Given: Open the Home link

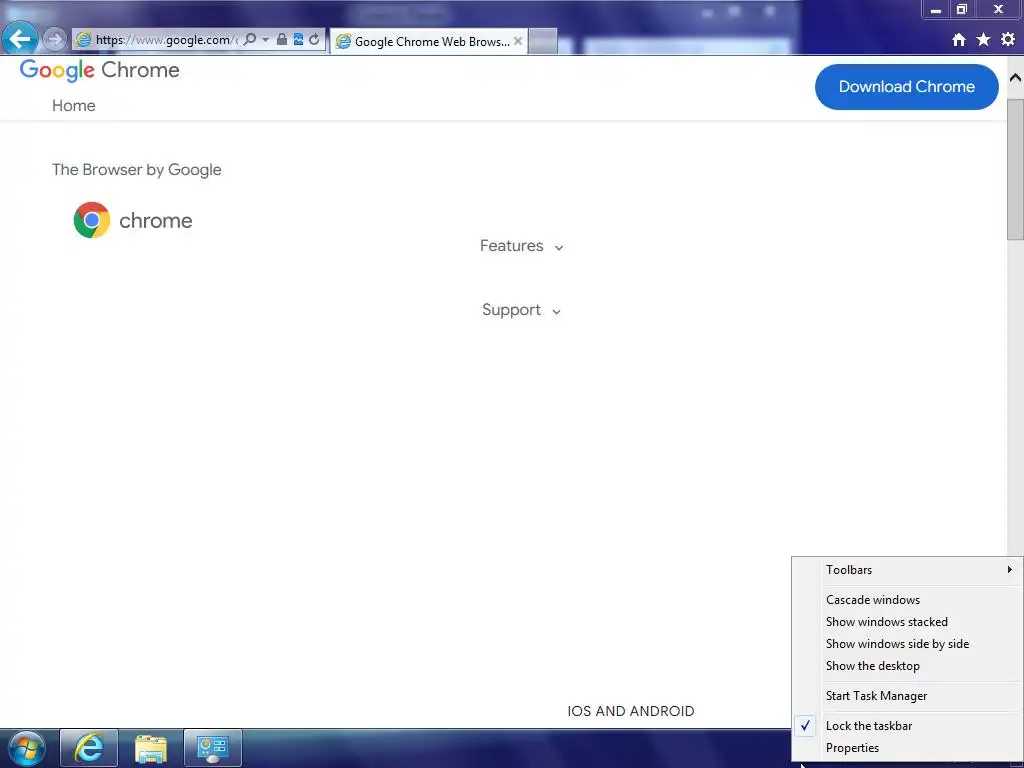Looking at the screenshot, I should [x=74, y=106].
